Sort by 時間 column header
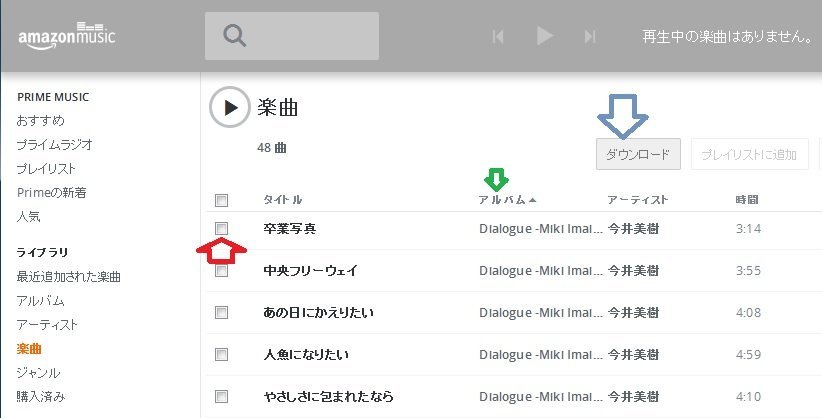The image size is (822, 418). coord(747,200)
